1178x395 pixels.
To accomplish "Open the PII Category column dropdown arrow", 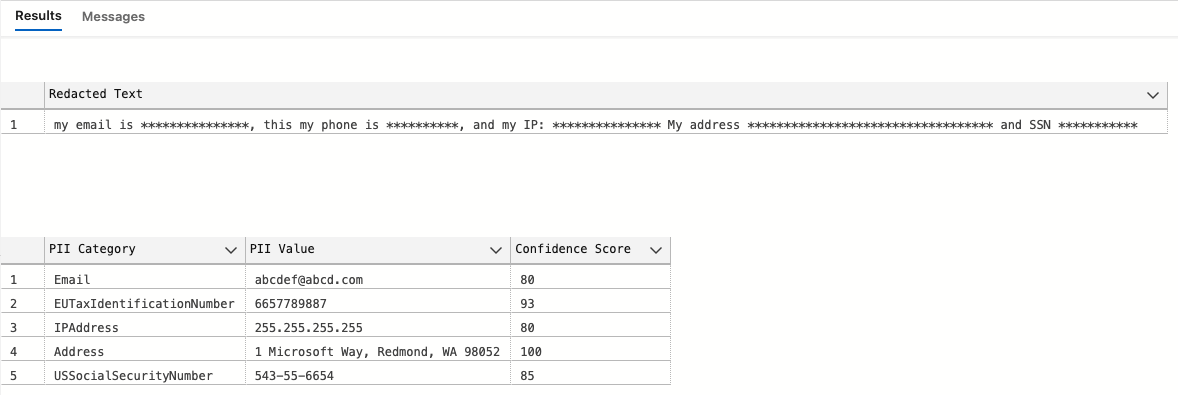I will [231, 250].
